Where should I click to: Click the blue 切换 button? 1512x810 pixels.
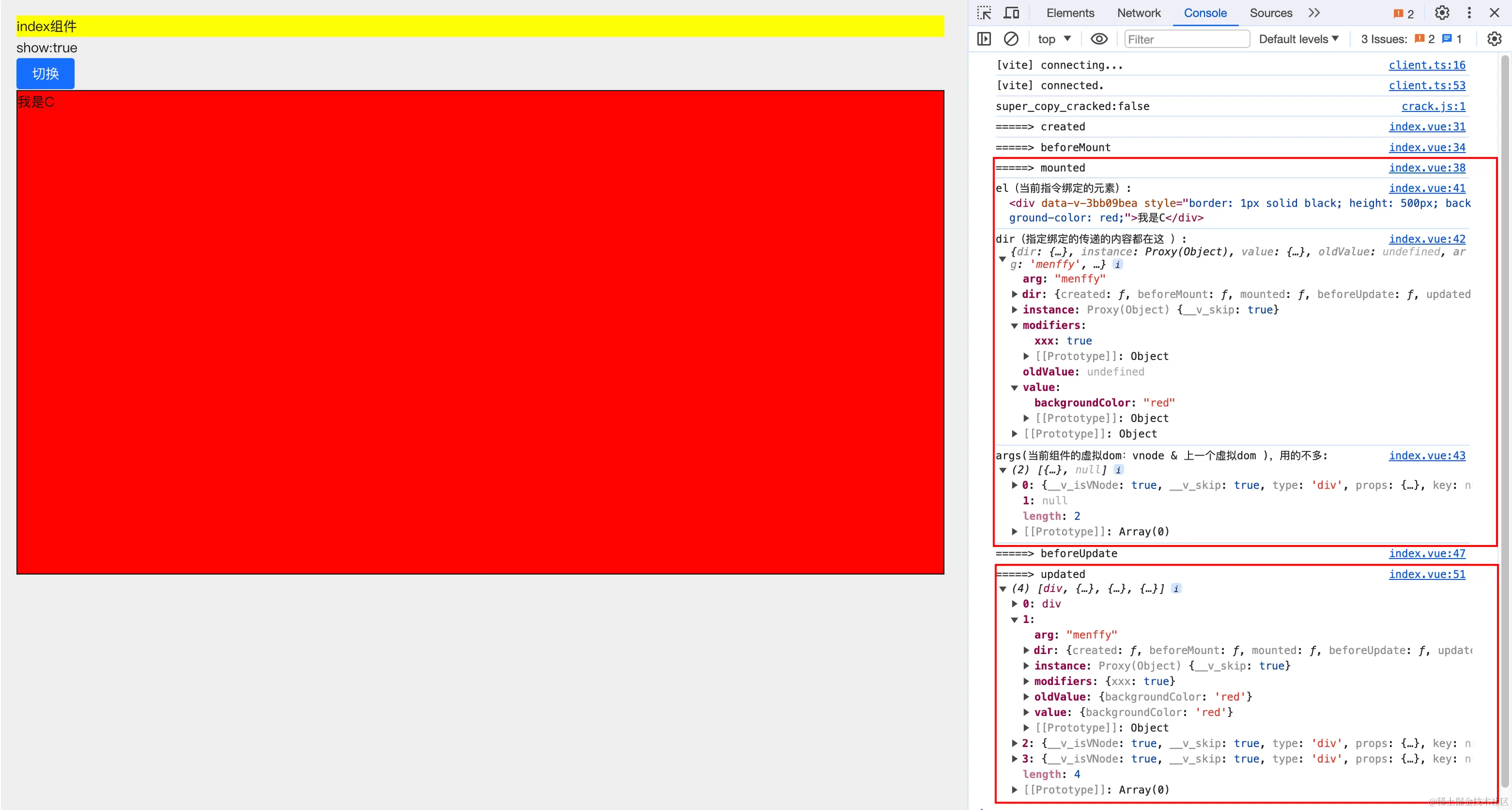(45, 73)
